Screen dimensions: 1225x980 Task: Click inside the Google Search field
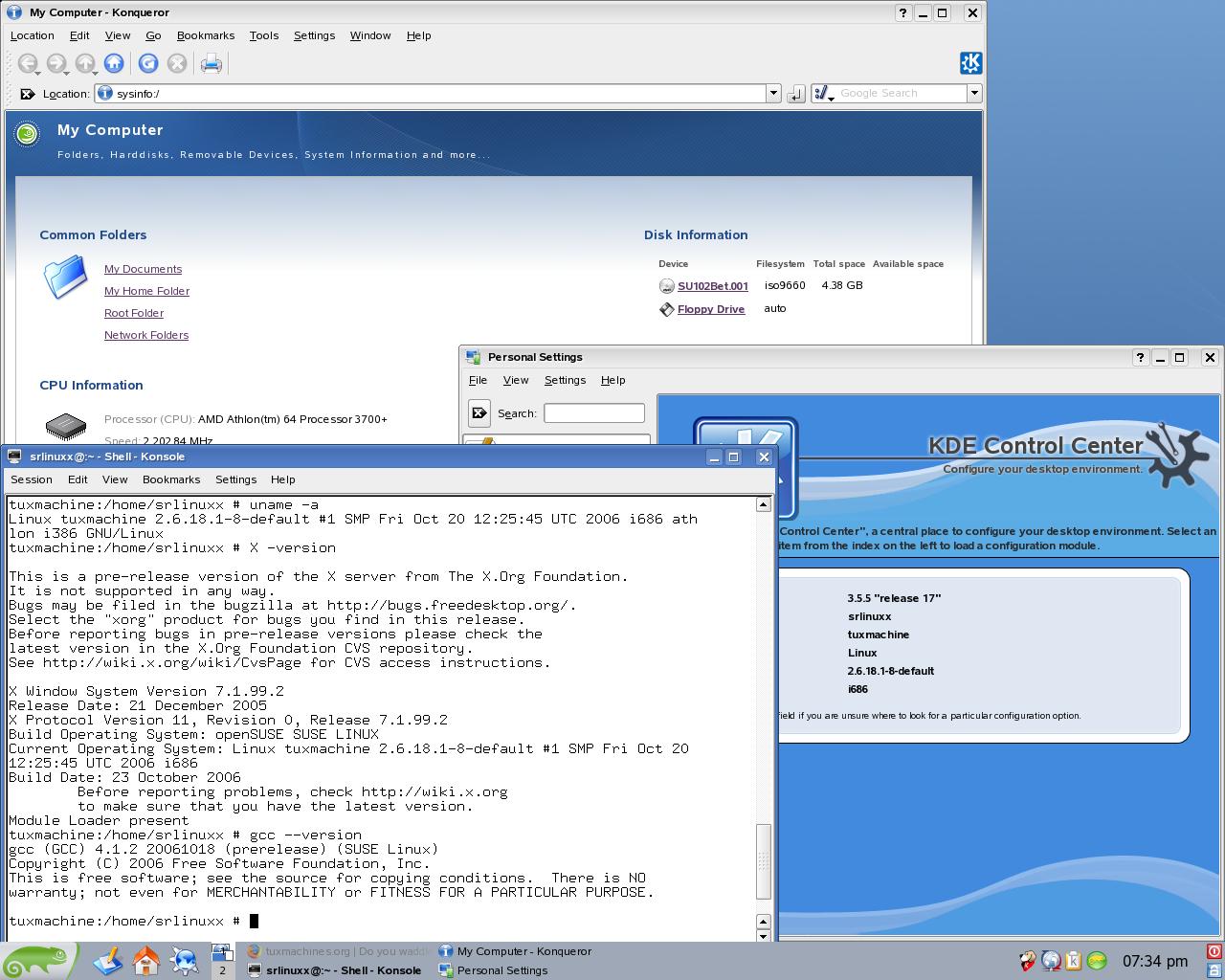[902, 94]
